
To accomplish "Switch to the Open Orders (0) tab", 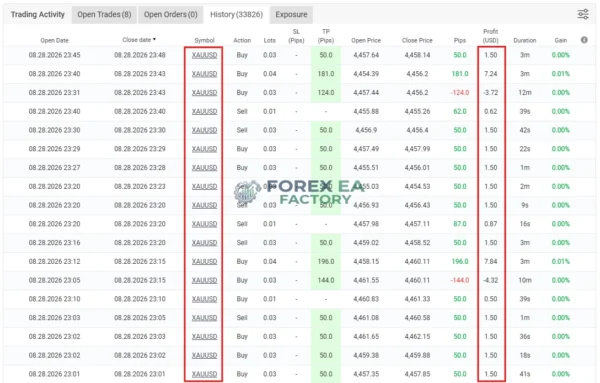I will coord(170,15).
